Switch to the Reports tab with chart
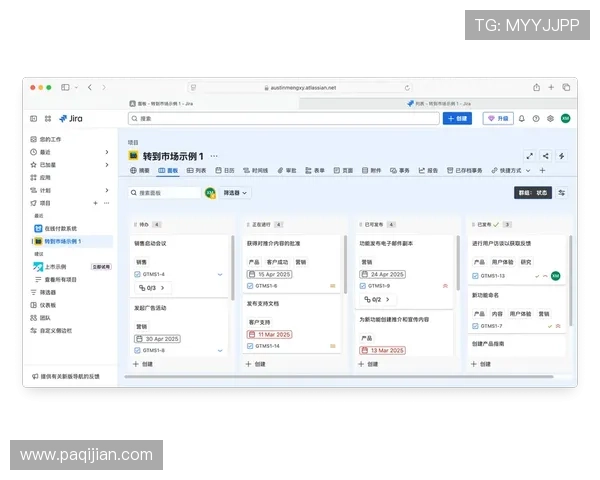 428,170
